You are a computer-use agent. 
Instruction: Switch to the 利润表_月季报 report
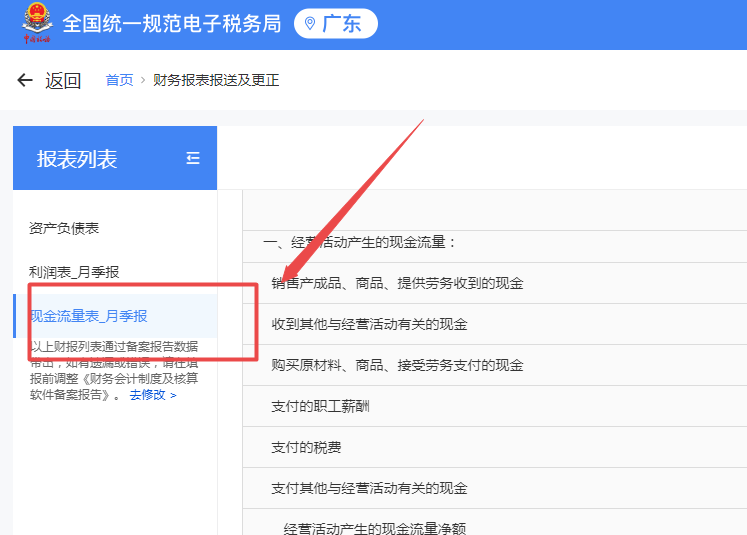click(75, 272)
